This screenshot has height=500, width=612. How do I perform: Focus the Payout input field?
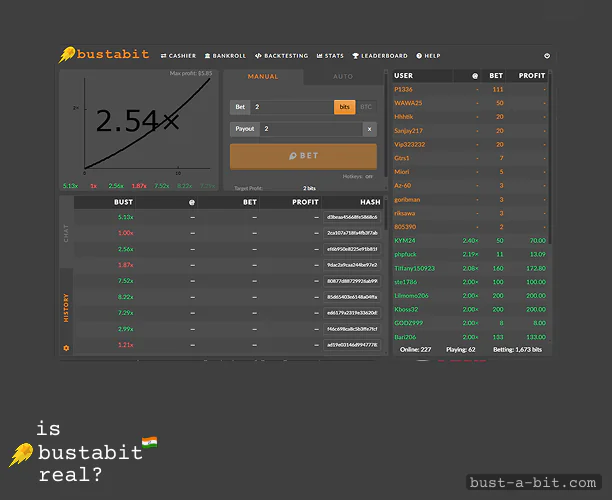point(311,129)
